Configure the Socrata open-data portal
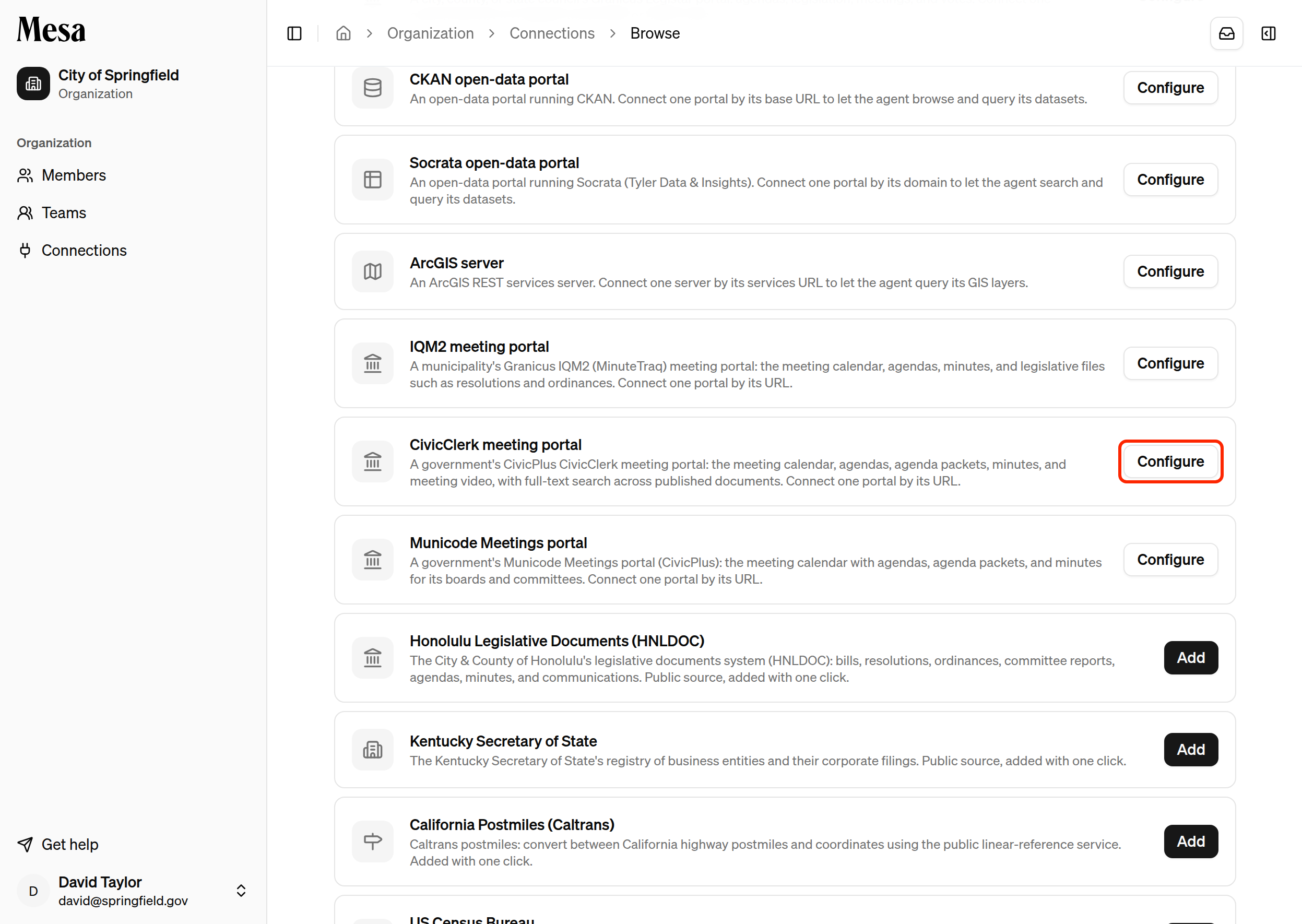This screenshot has width=1302, height=924. (1170, 180)
